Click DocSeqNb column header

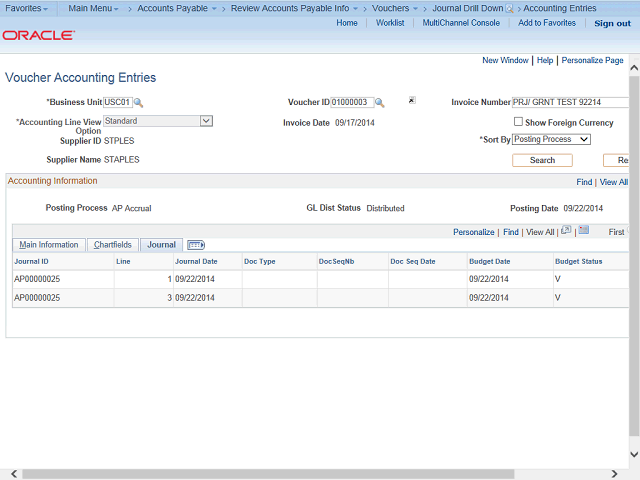(336, 262)
